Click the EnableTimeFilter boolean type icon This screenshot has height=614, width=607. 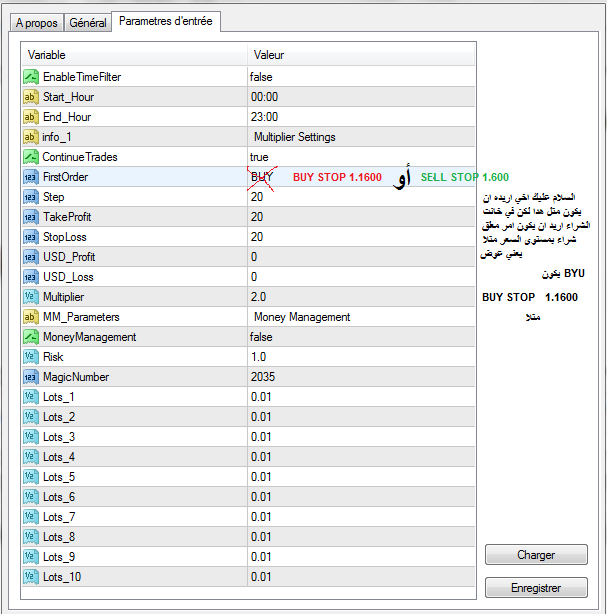click(x=30, y=77)
